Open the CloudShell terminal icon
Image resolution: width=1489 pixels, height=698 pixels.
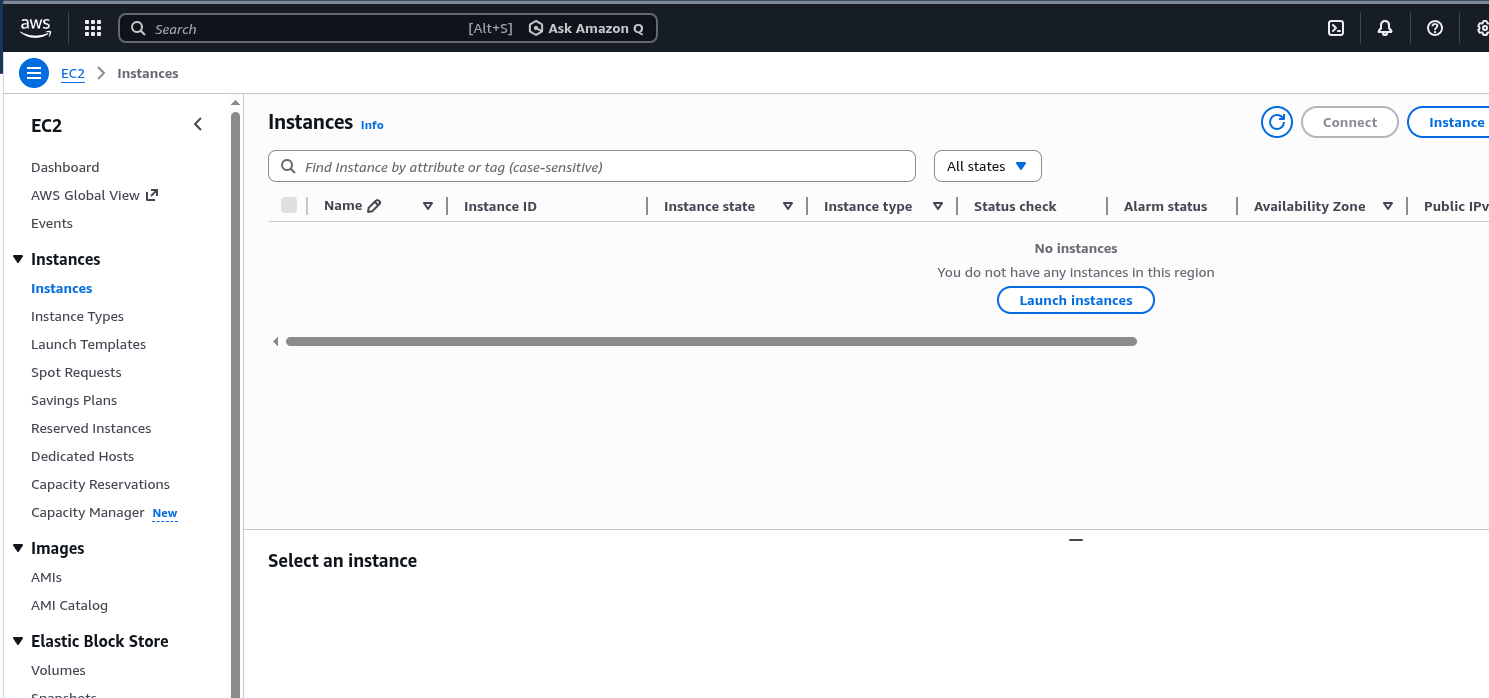pos(1336,28)
